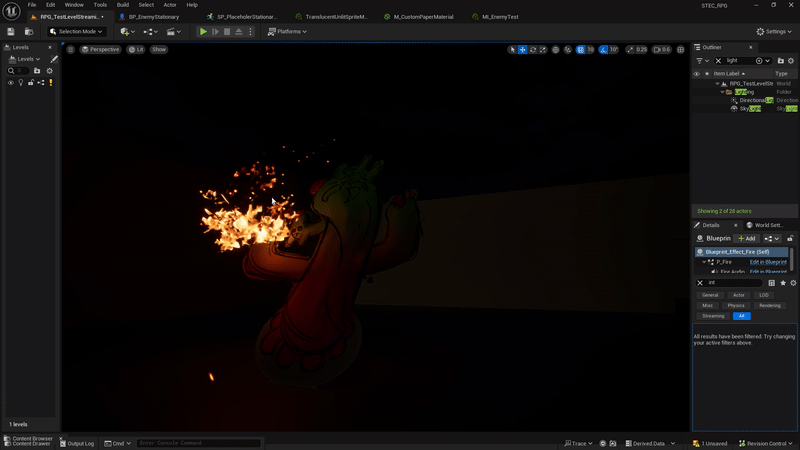Open the Outliner settings gear

pyautogui.click(x=791, y=61)
